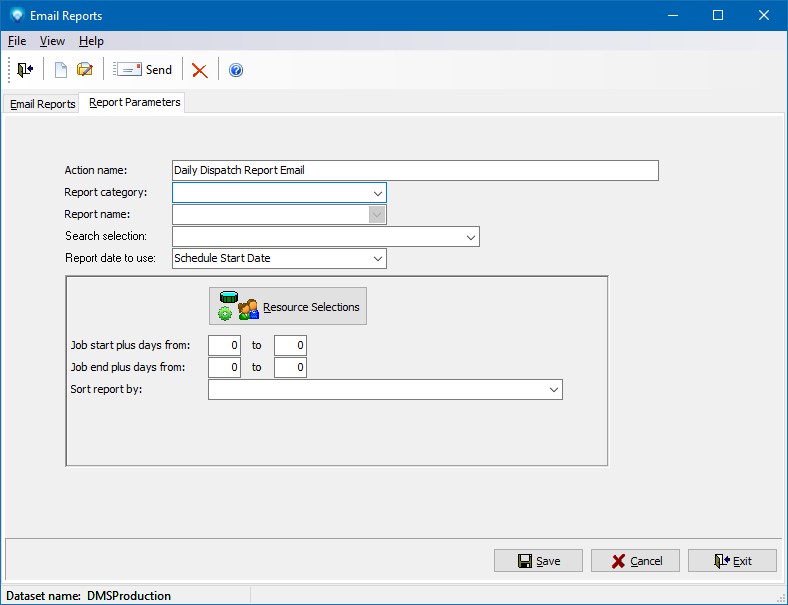Expand the Report category dropdown

[377, 192]
